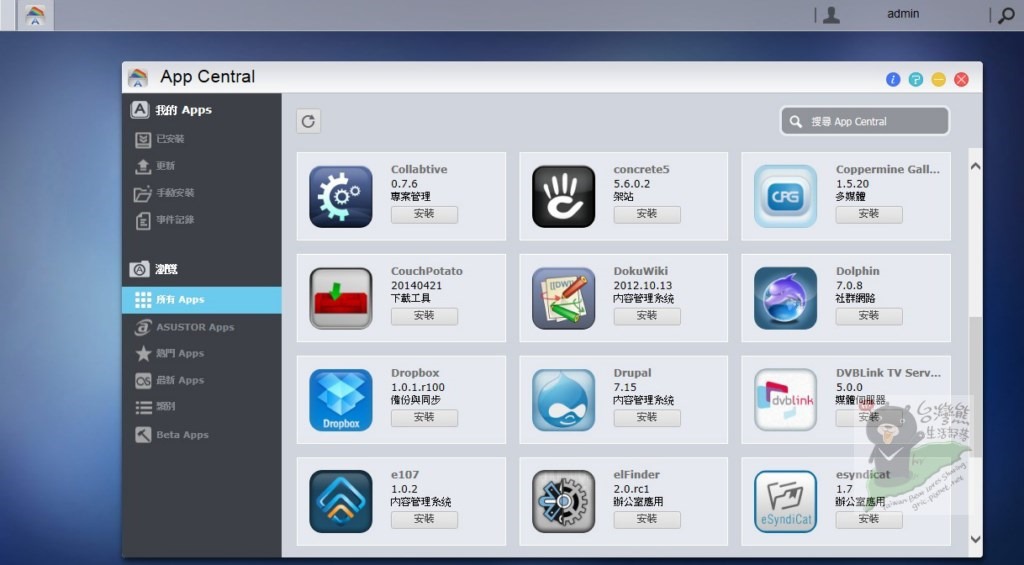This screenshot has width=1024, height=565.
Task: Click the user account icon beside admin
Action: coord(831,15)
